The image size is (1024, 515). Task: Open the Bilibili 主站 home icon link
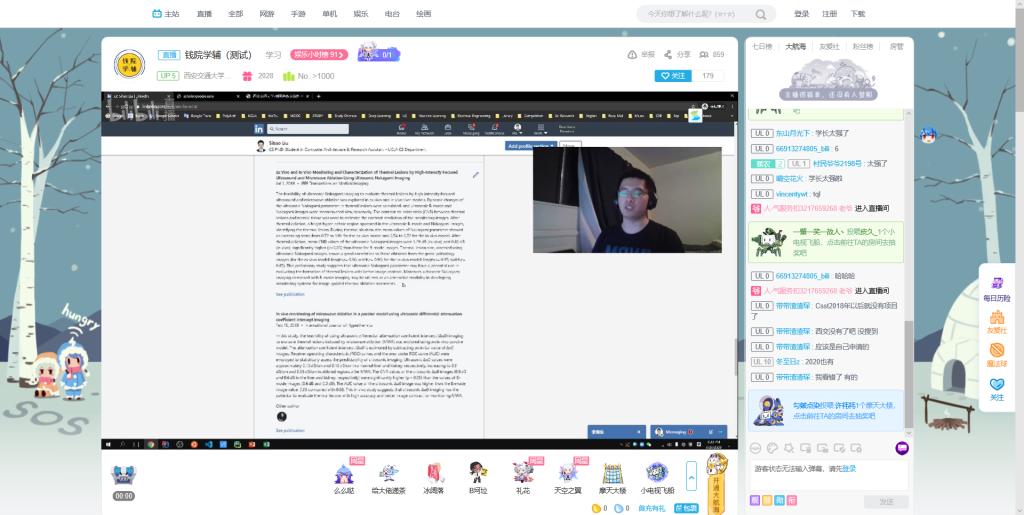[x=166, y=14]
